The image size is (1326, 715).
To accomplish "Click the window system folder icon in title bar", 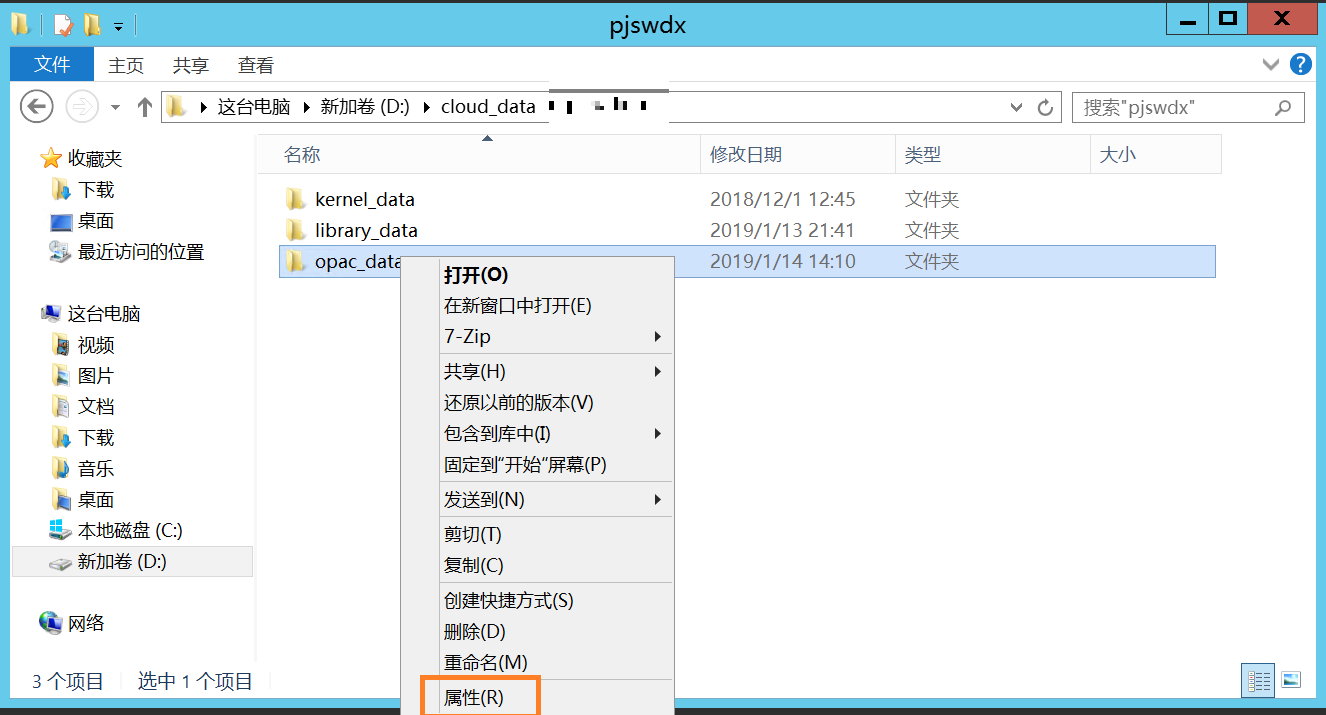I will pyautogui.click(x=19, y=24).
